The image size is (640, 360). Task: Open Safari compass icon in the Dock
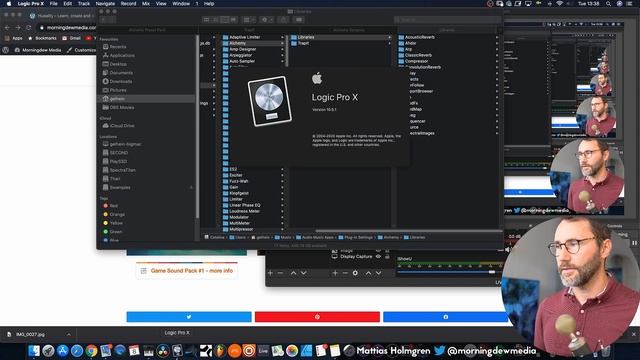[x=77, y=351]
